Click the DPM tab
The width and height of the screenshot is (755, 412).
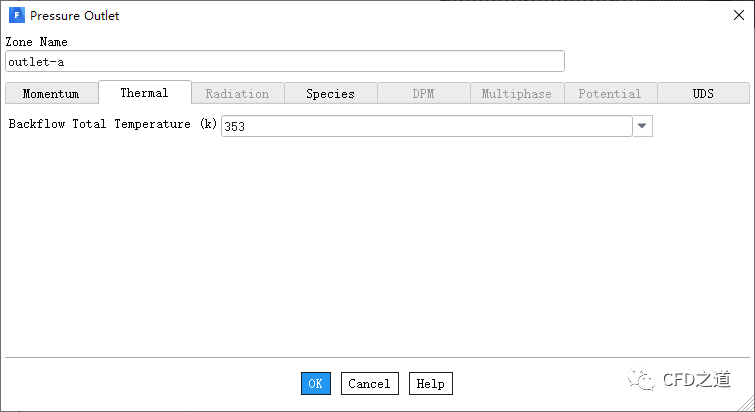[x=423, y=94]
